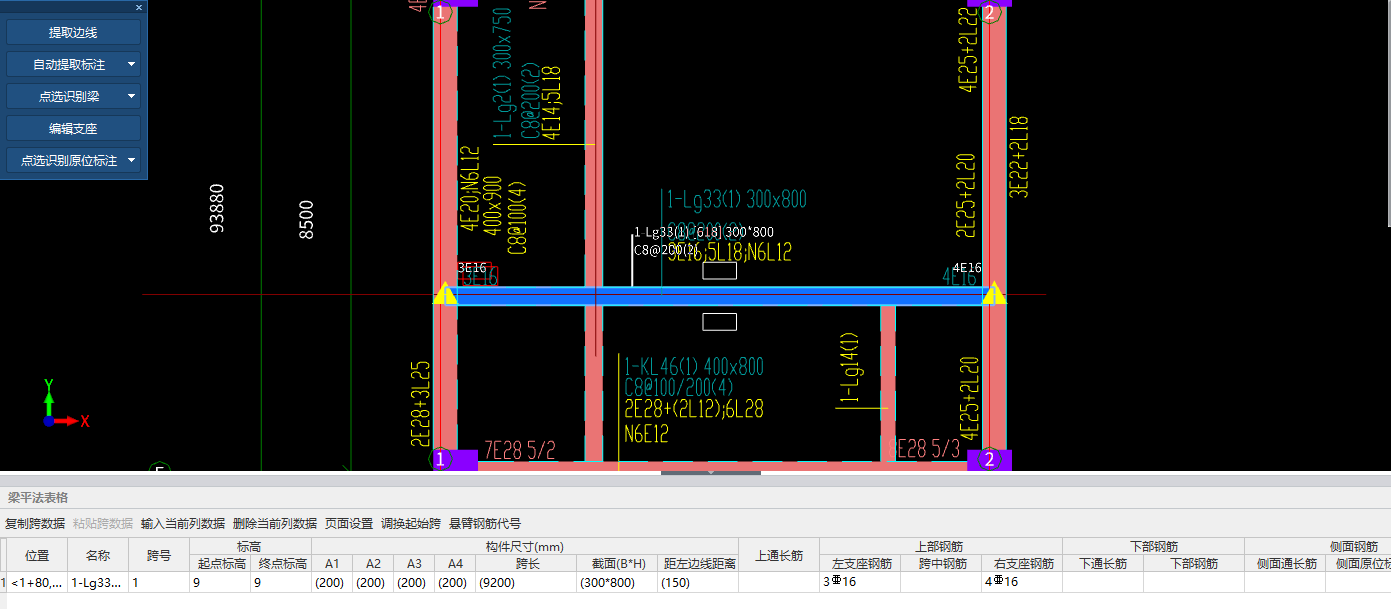Expand the 自动提取标注 dropdown arrow

[130, 63]
